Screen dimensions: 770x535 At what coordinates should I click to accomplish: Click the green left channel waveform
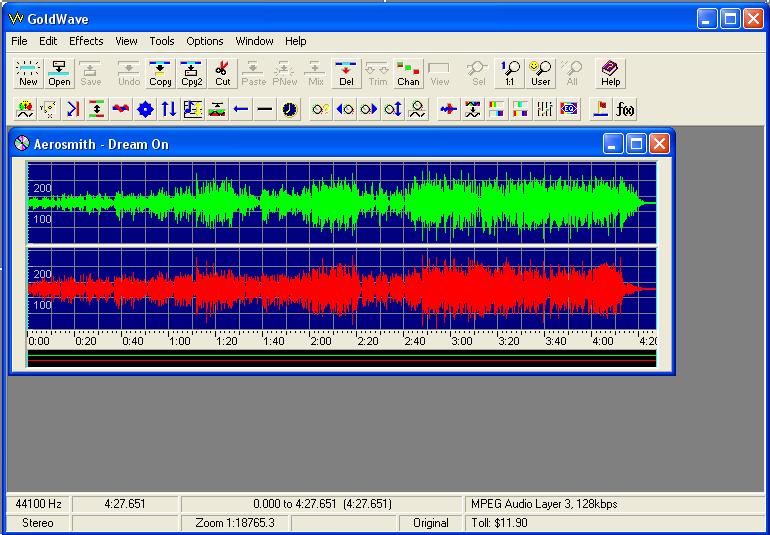(340, 203)
